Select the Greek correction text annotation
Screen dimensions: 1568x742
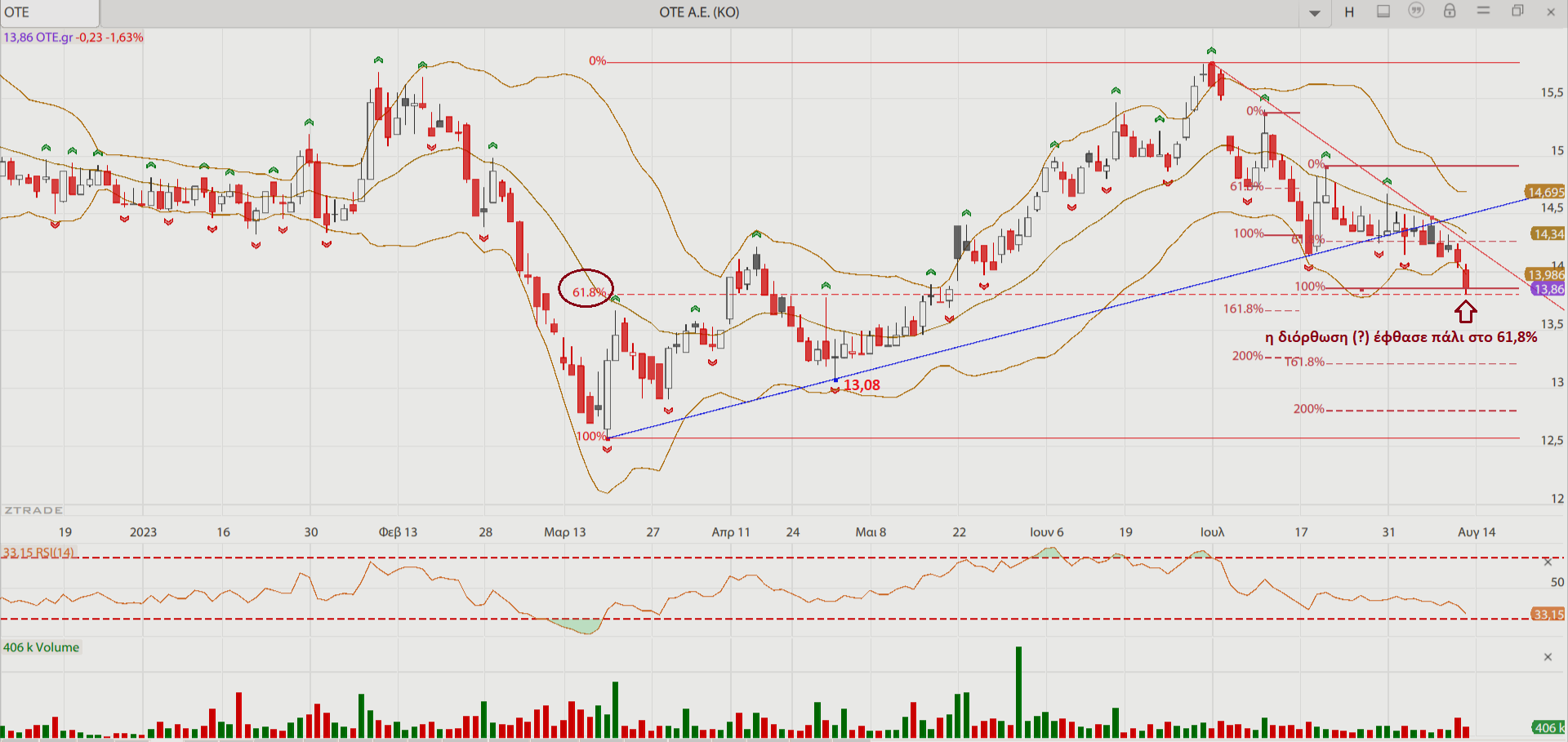pyautogui.click(x=1401, y=337)
